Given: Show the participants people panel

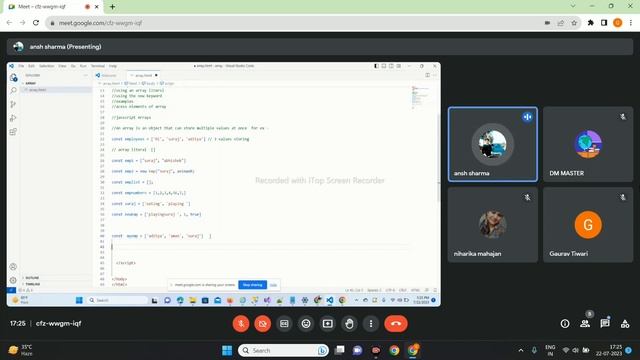Looking at the screenshot, I should 585,324.
